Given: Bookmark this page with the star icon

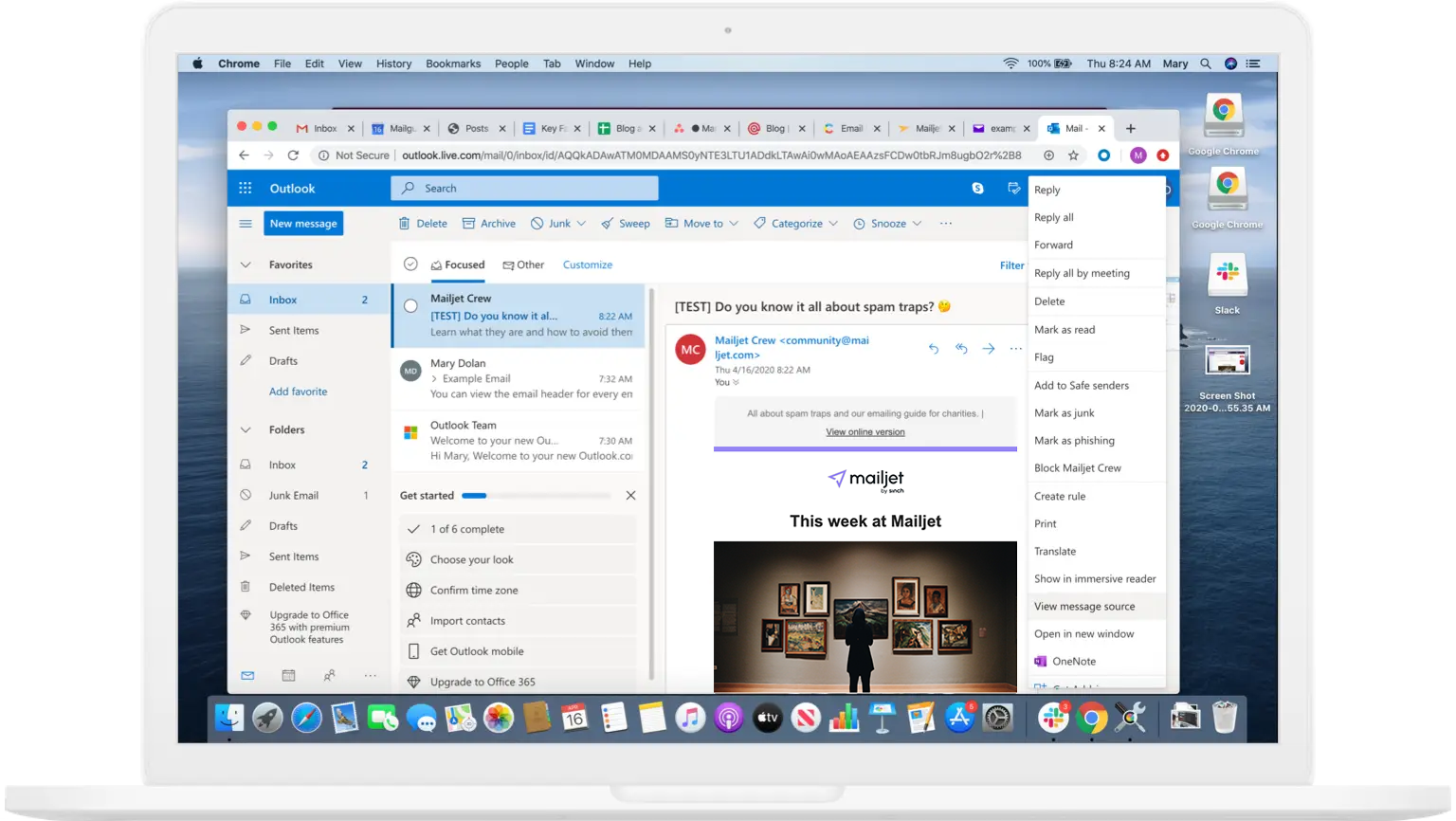Looking at the screenshot, I should pyautogui.click(x=1073, y=155).
